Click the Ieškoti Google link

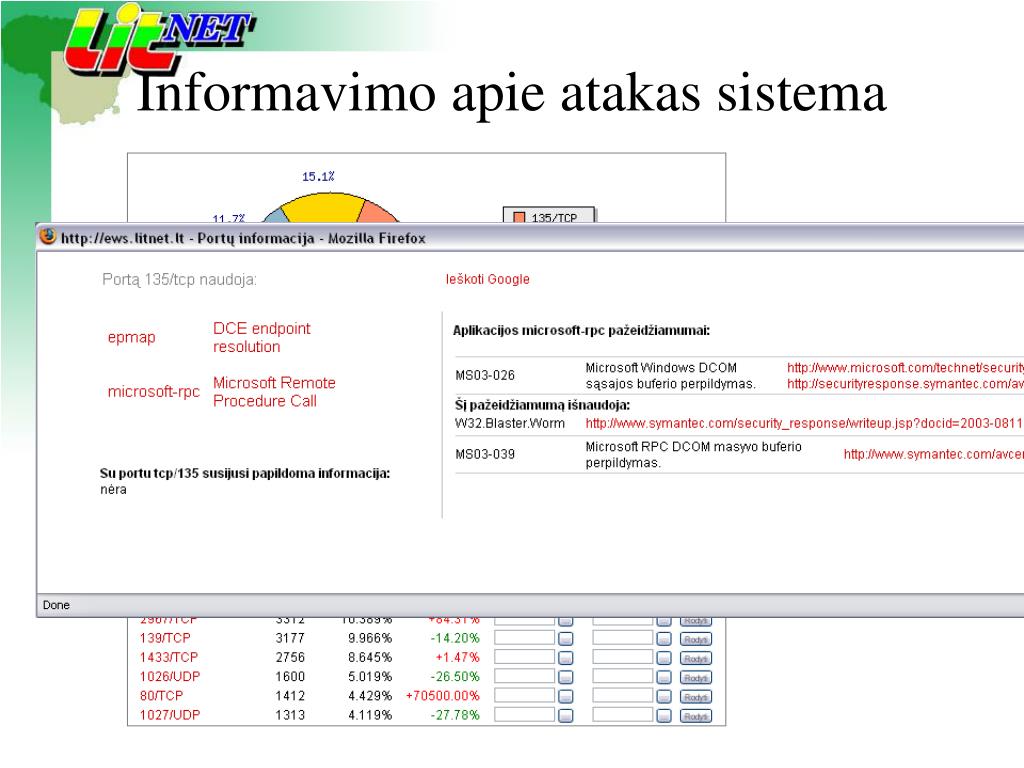click(x=487, y=280)
